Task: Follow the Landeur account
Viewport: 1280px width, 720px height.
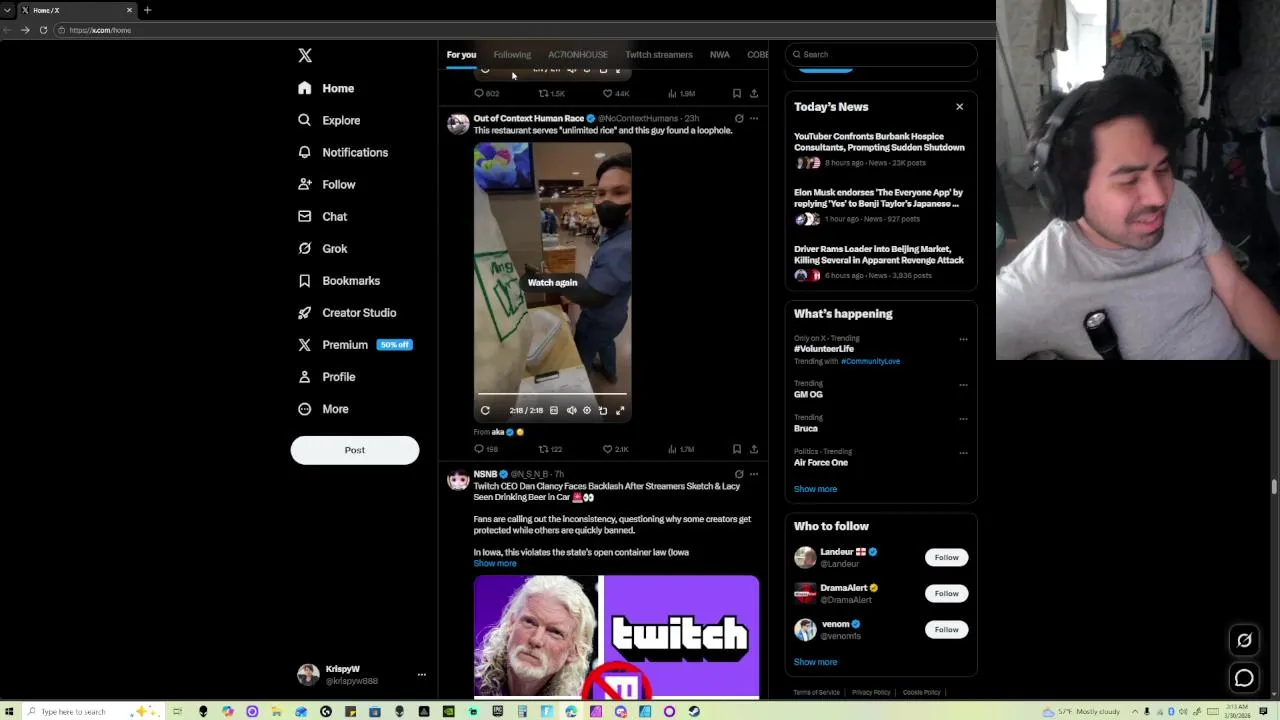Action: pyautogui.click(x=946, y=557)
